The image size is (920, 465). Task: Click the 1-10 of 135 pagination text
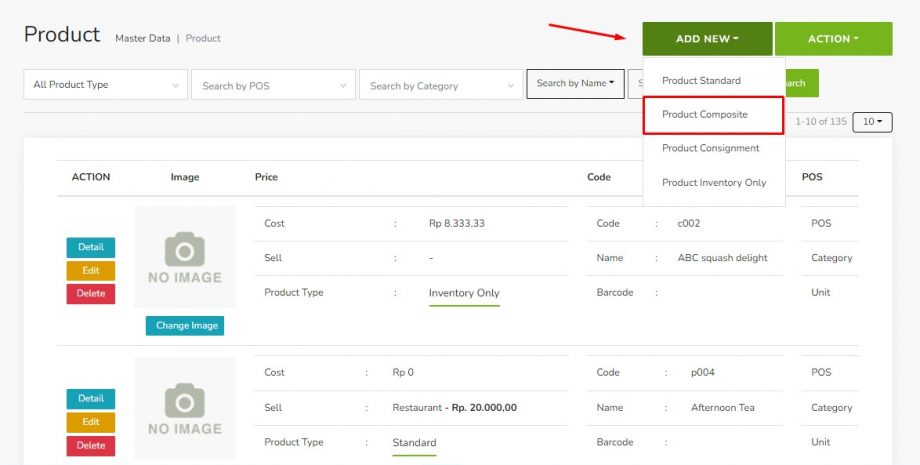[821, 122]
